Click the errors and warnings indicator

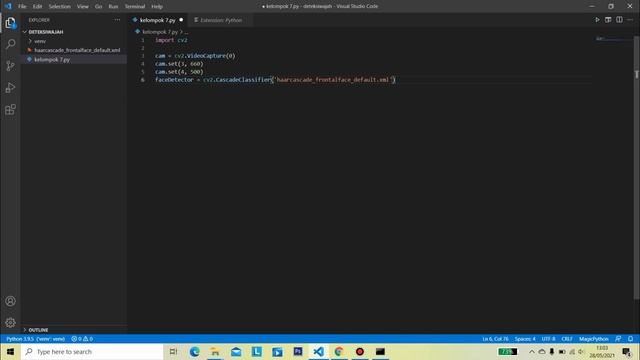82,339
